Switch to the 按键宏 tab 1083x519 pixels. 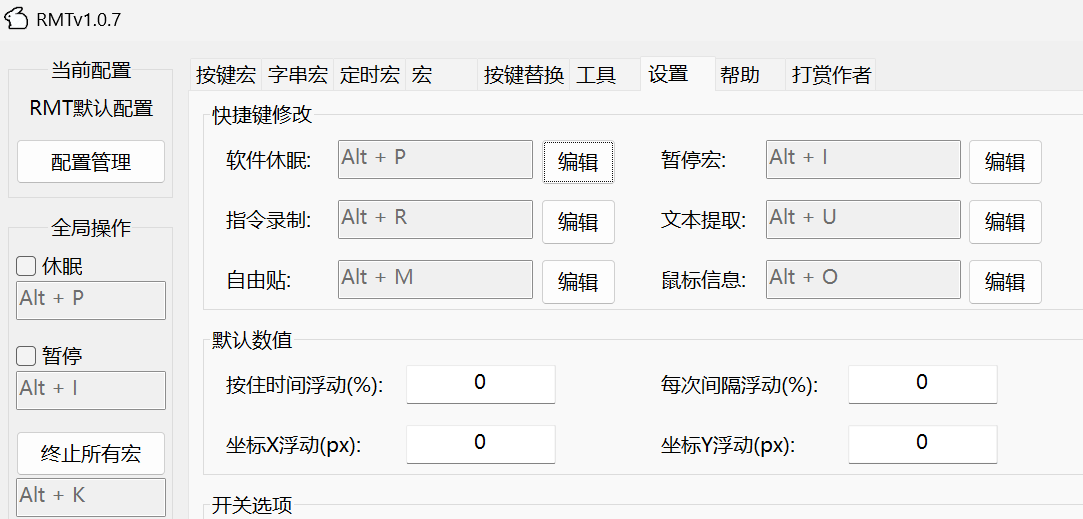tap(225, 75)
